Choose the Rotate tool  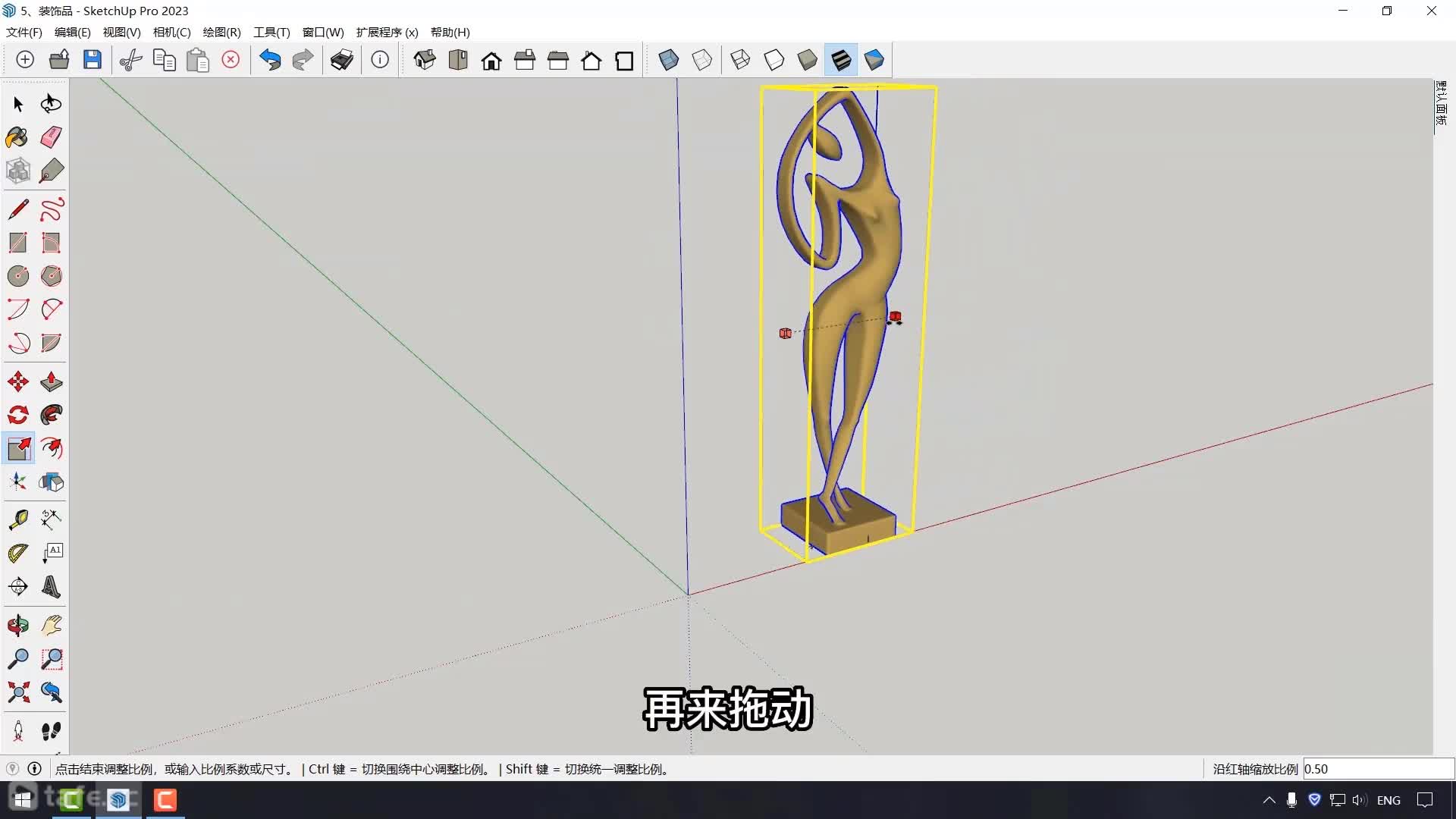tap(18, 415)
